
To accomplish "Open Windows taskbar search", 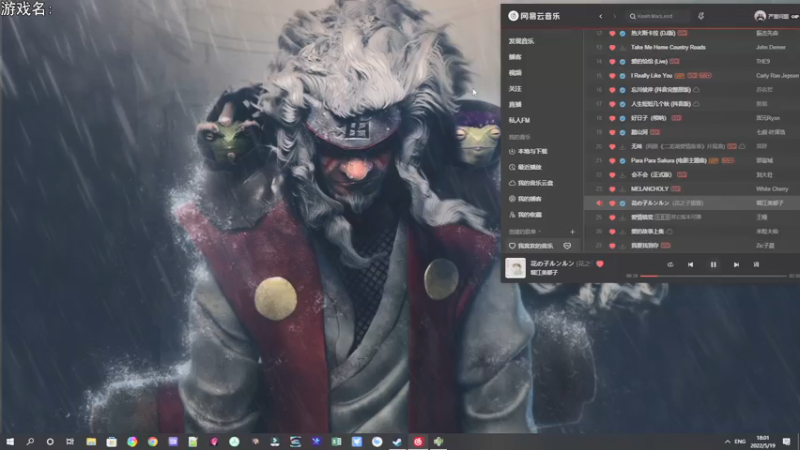I will coord(30,441).
